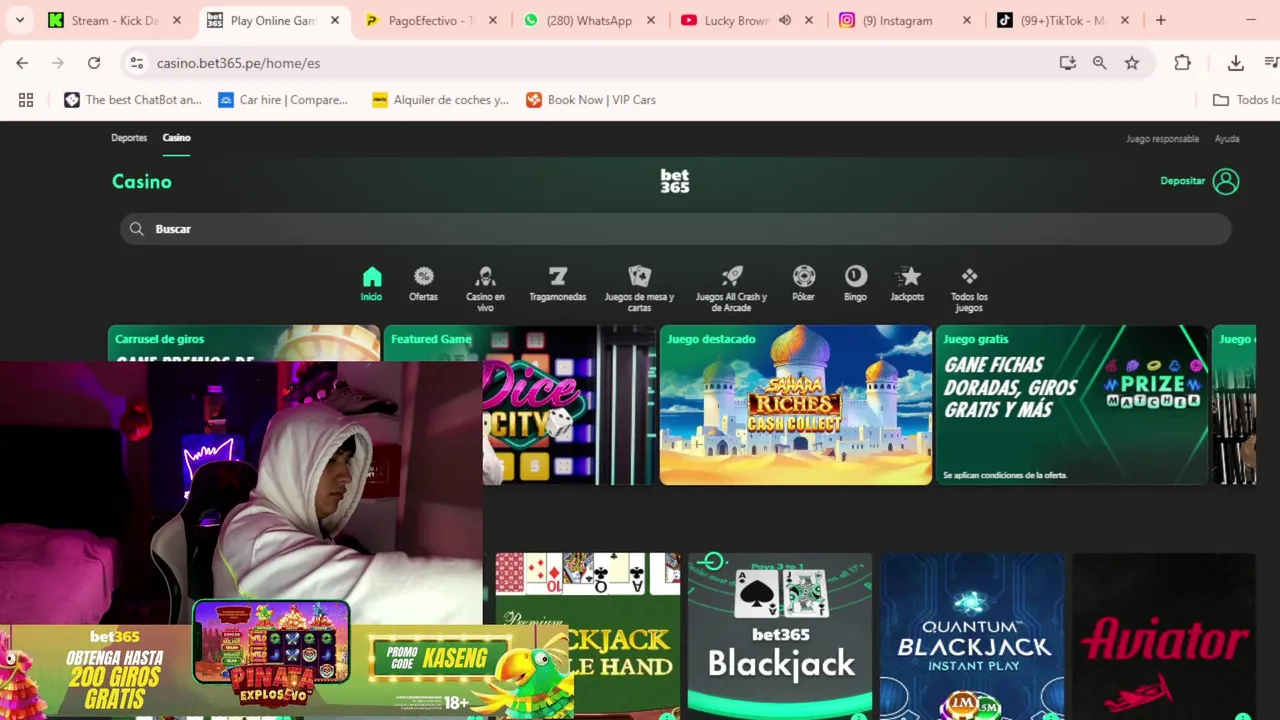Open the Chrome apps grid icon
1280x720 pixels.
pyautogui.click(x=26, y=100)
